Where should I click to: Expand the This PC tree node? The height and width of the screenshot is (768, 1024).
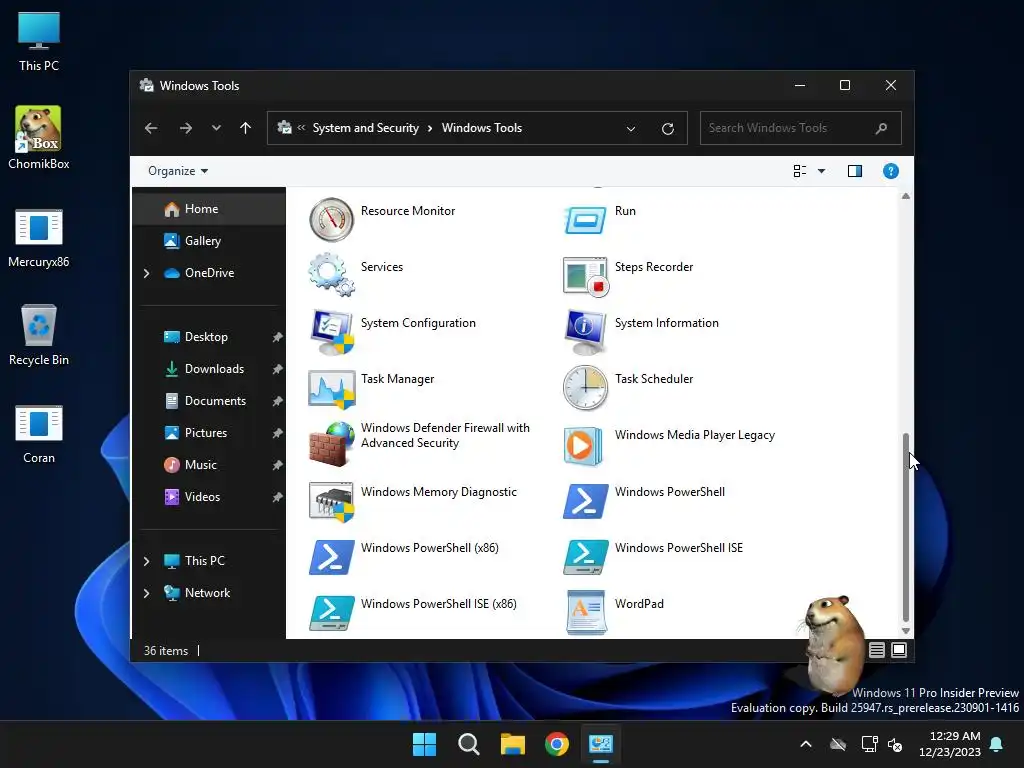(x=146, y=561)
